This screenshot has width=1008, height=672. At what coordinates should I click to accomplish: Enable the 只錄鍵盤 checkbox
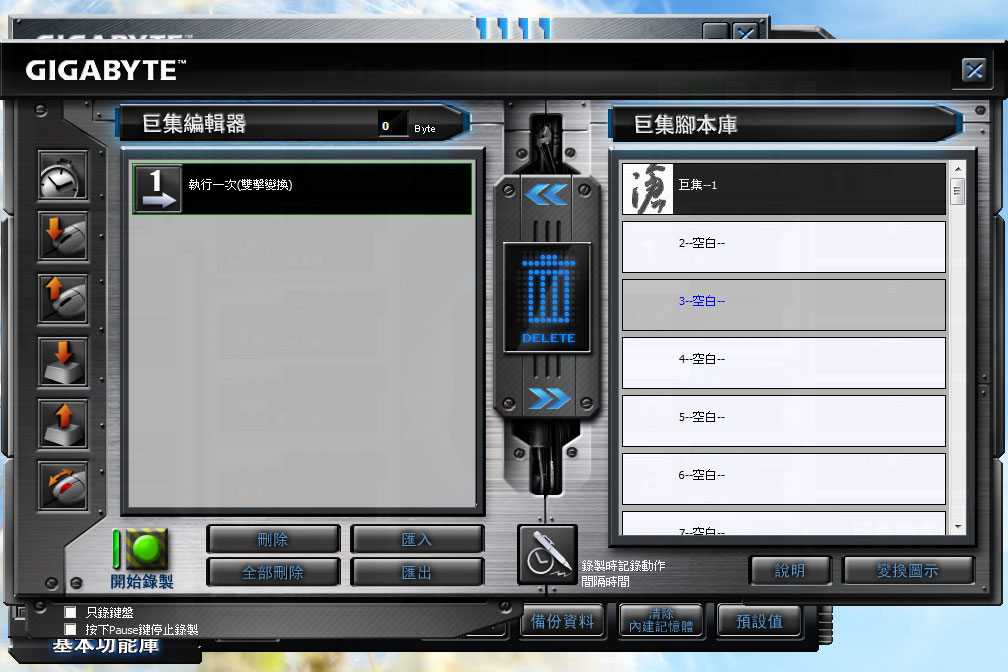point(71,612)
